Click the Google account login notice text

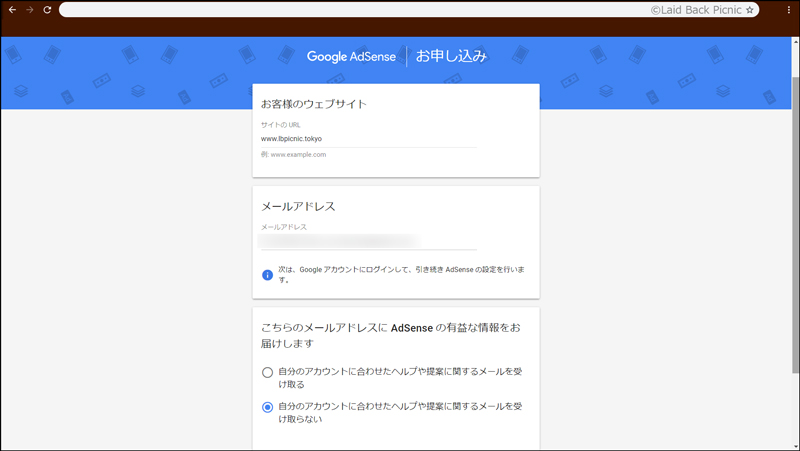click(401, 274)
